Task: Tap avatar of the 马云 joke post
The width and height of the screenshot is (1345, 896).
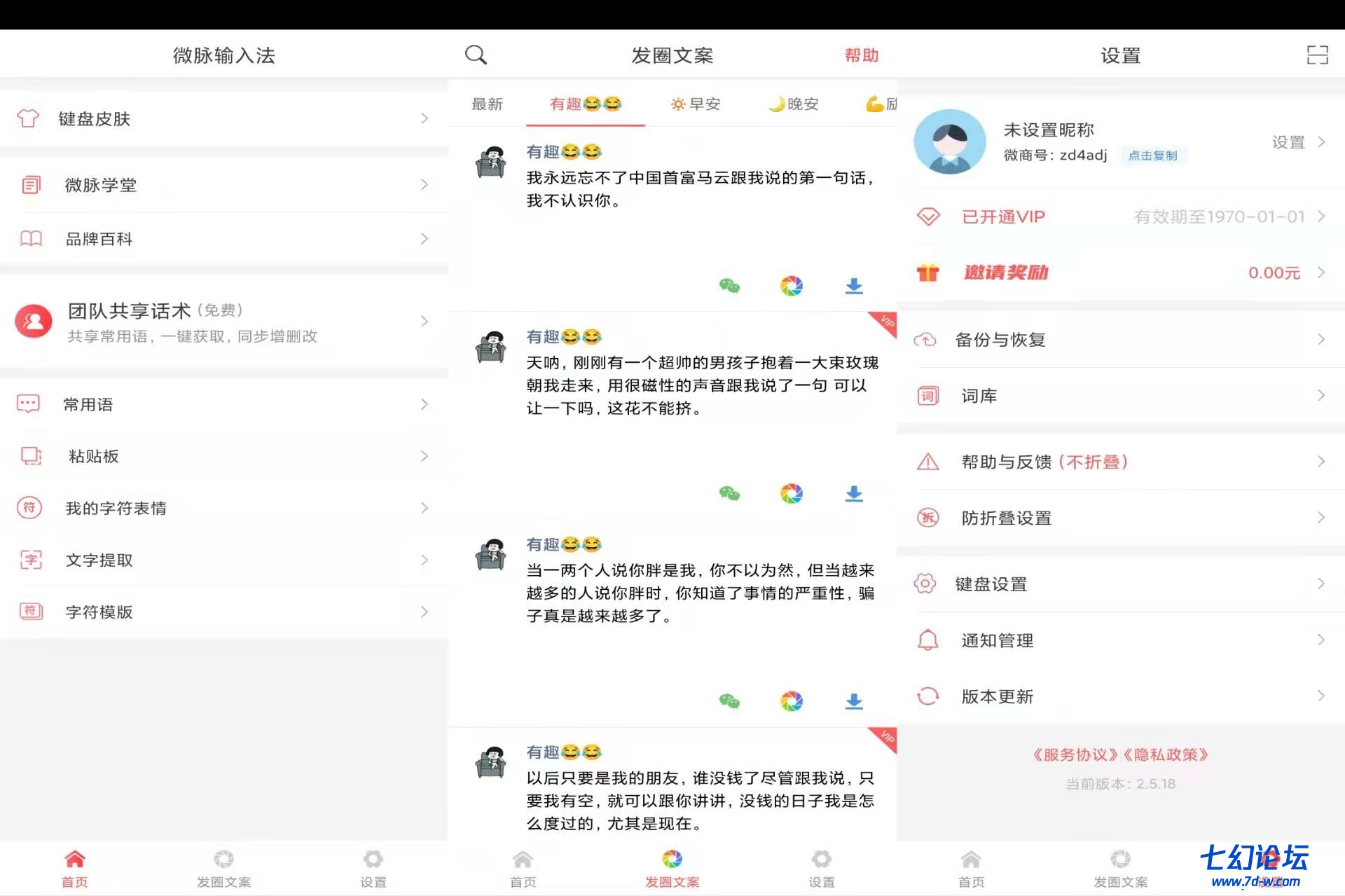Action: pos(490,163)
